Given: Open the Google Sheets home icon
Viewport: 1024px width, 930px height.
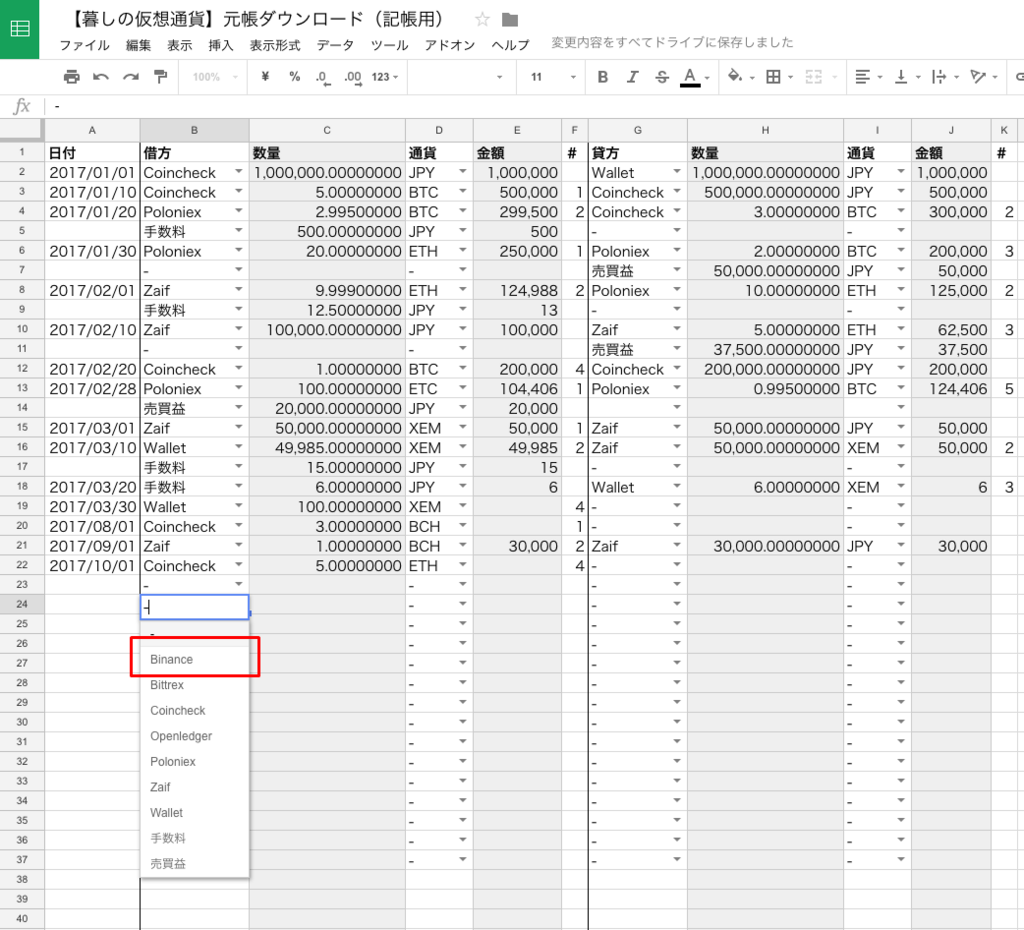Looking at the screenshot, I should [20, 29].
